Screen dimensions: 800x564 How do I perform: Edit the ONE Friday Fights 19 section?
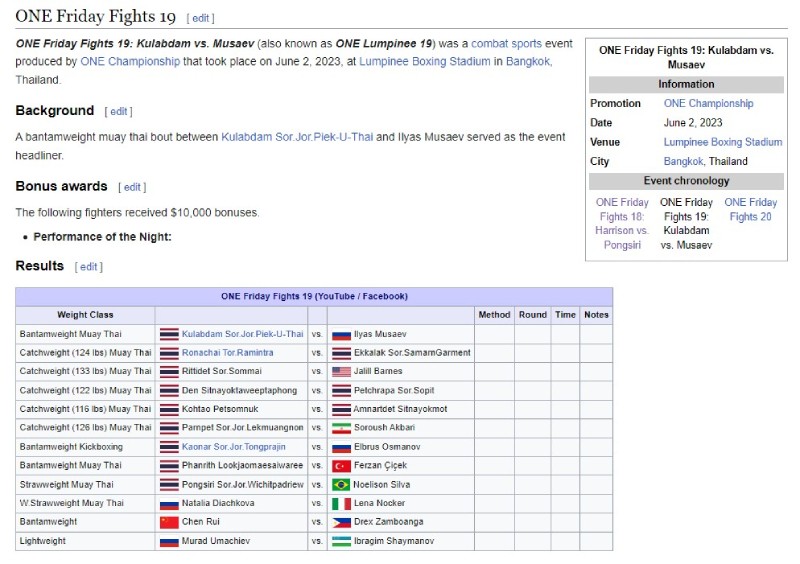pos(201,18)
